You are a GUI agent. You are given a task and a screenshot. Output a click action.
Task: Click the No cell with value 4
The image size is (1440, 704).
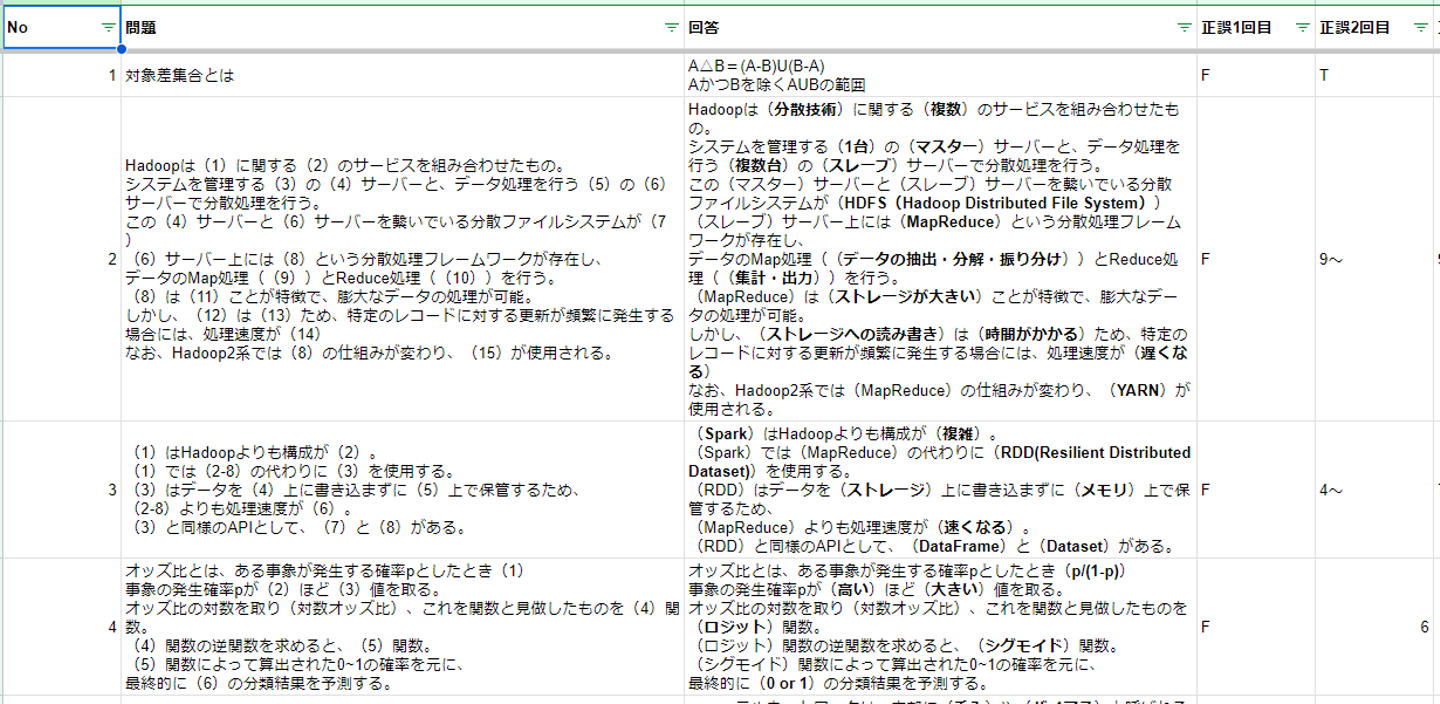click(x=61, y=627)
